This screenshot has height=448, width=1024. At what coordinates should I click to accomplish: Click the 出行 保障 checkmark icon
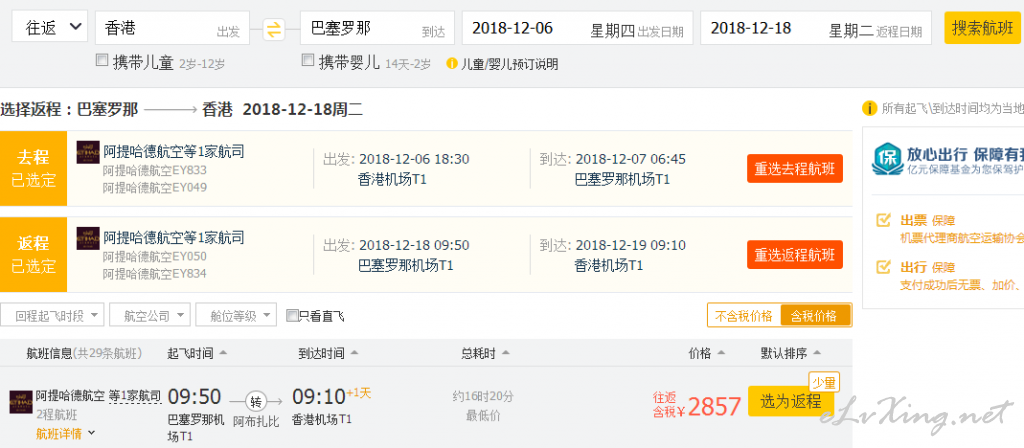(x=884, y=266)
